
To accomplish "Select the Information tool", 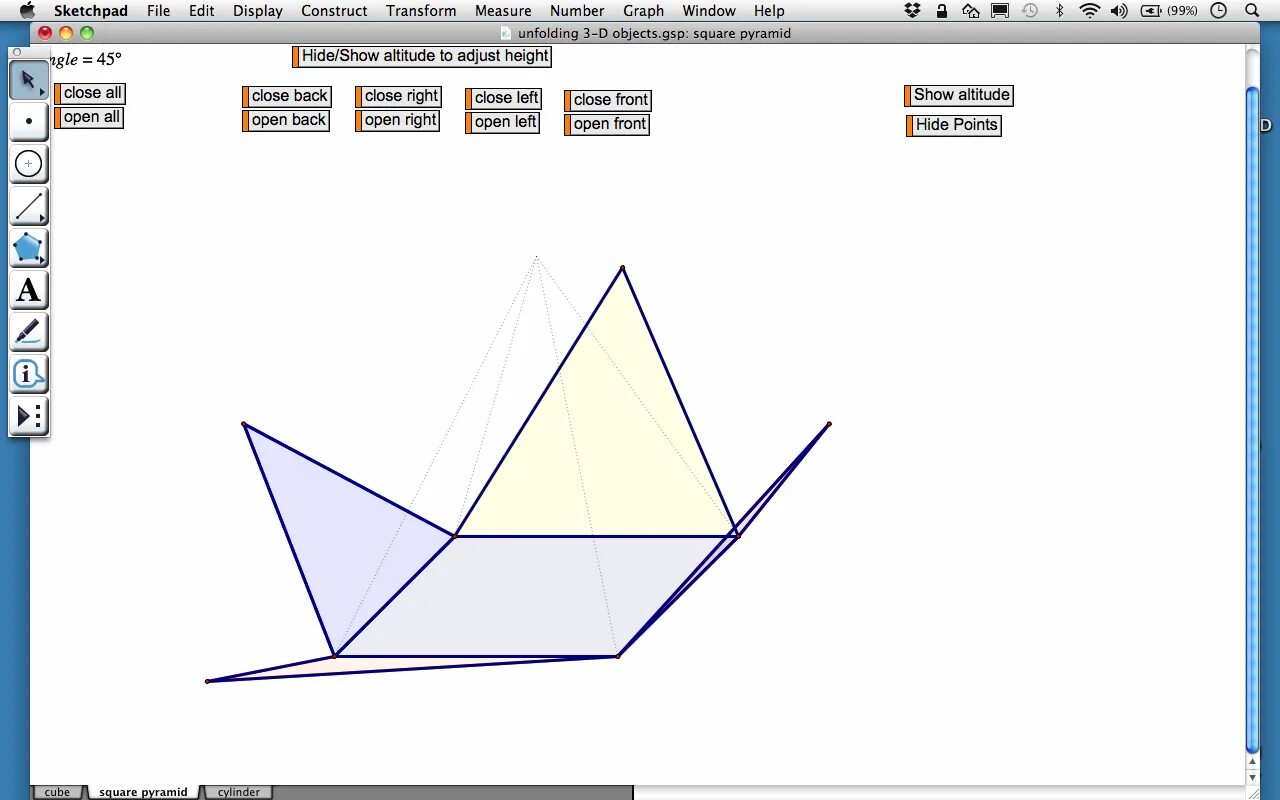I will pos(29,374).
